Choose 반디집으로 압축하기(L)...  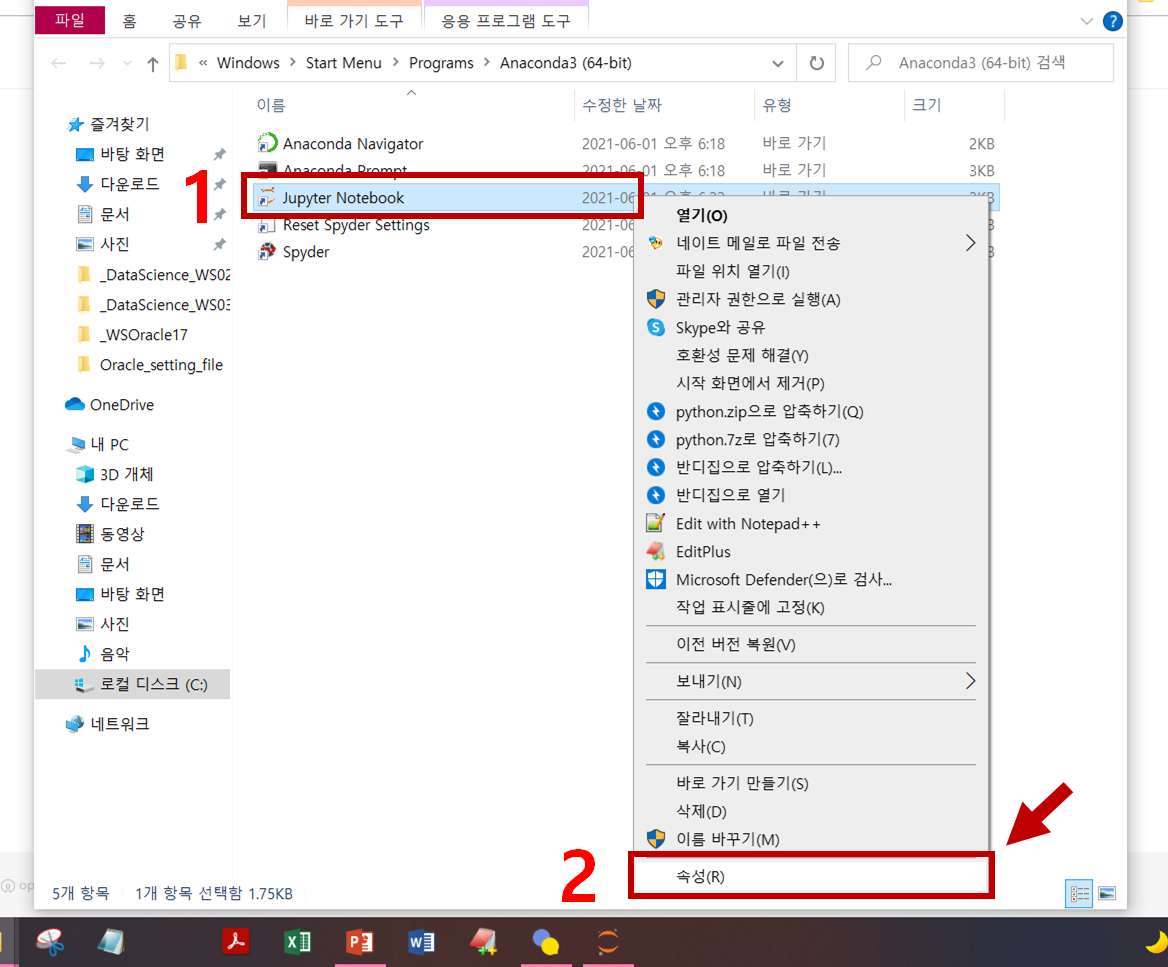(811, 467)
